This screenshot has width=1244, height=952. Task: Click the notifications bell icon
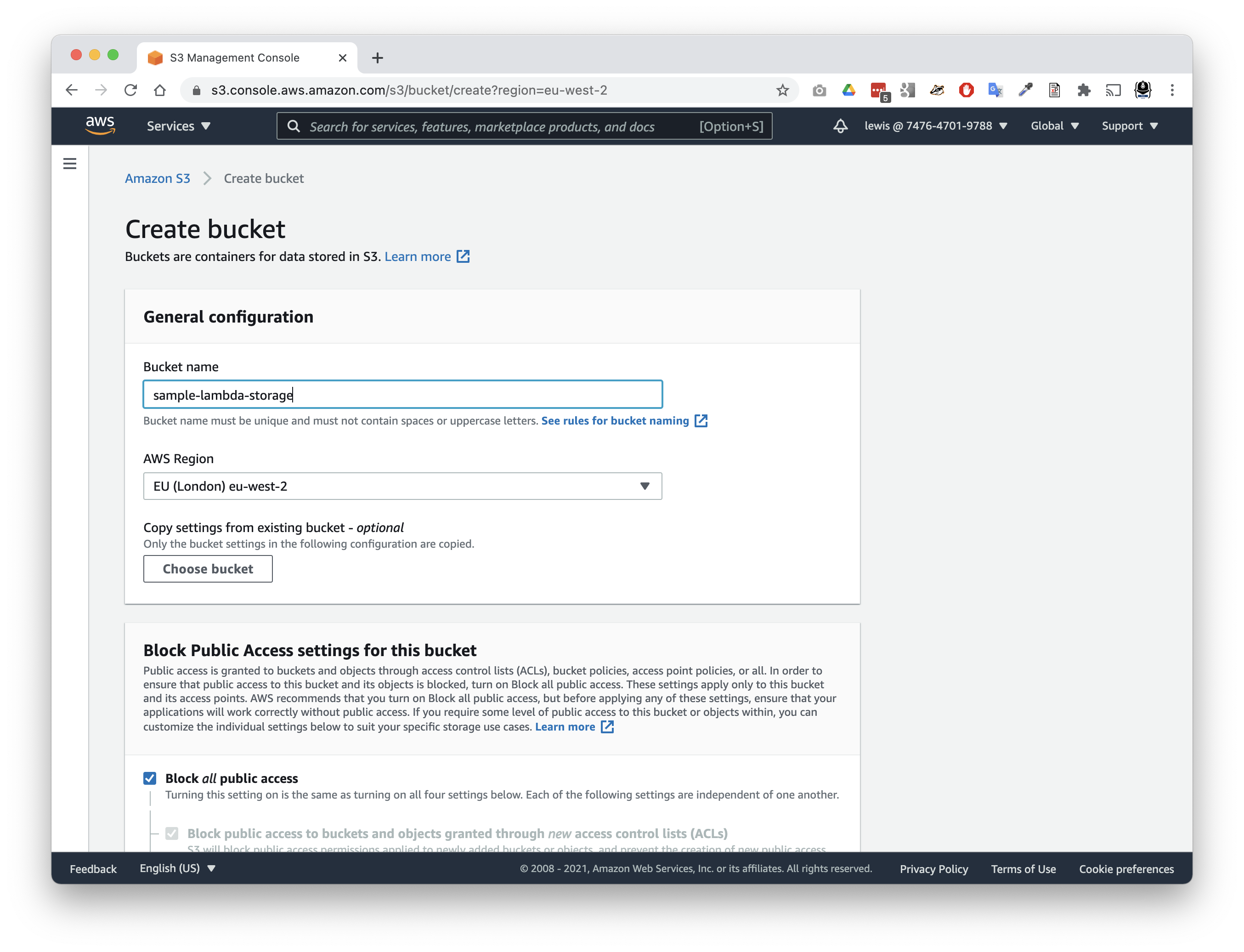point(841,126)
